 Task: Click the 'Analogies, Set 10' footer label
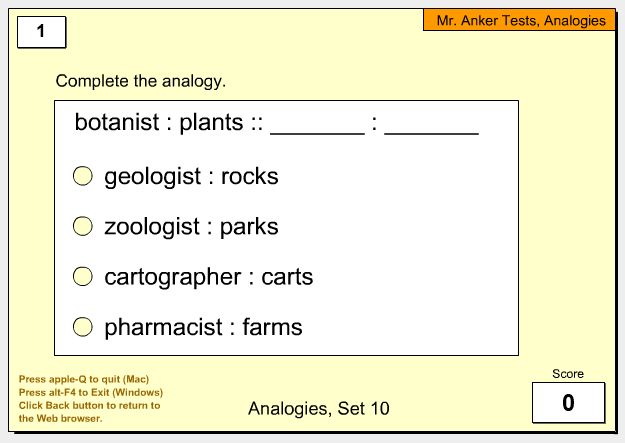pos(318,408)
